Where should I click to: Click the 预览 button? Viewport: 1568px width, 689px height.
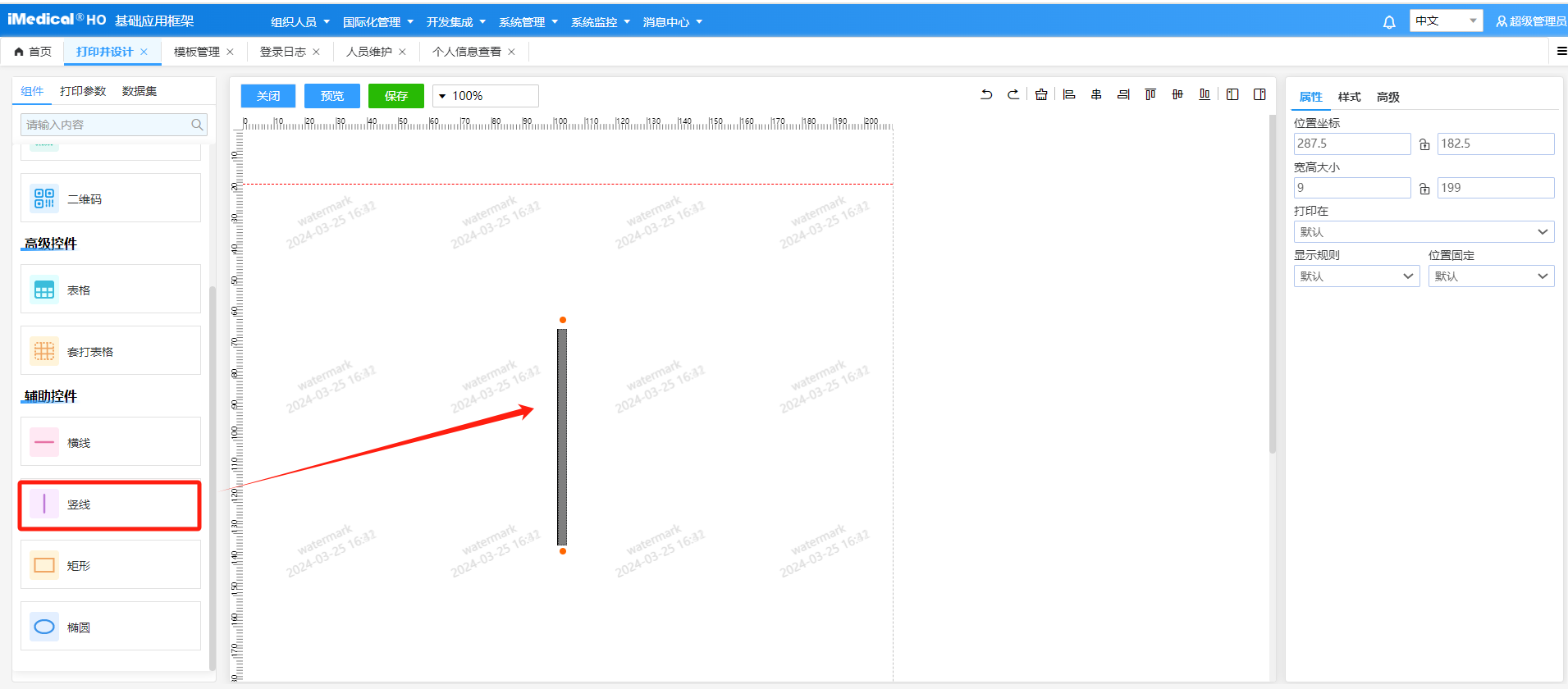coord(332,96)
